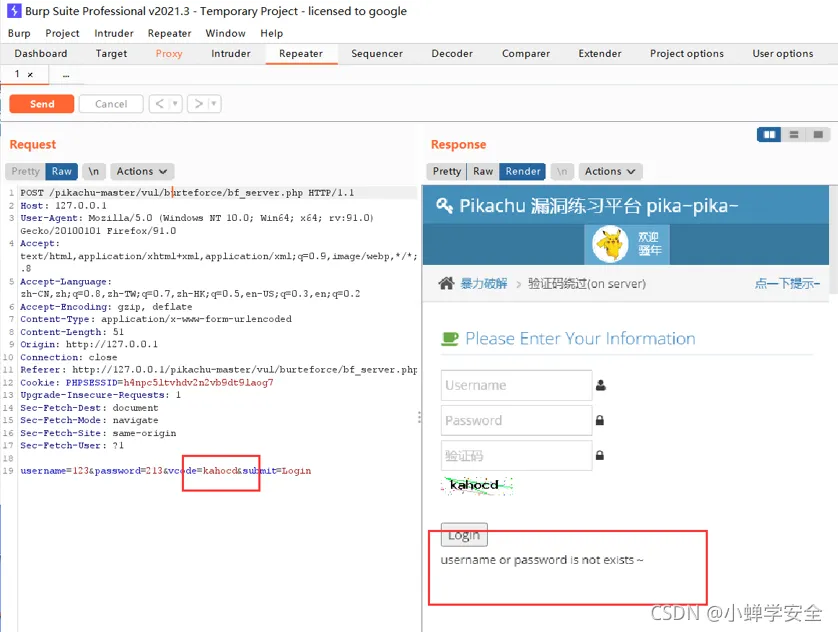The width and height of the screenshot is (838, 632).
Task: Open back history dropdown arrow
Action: coord(175,104)
